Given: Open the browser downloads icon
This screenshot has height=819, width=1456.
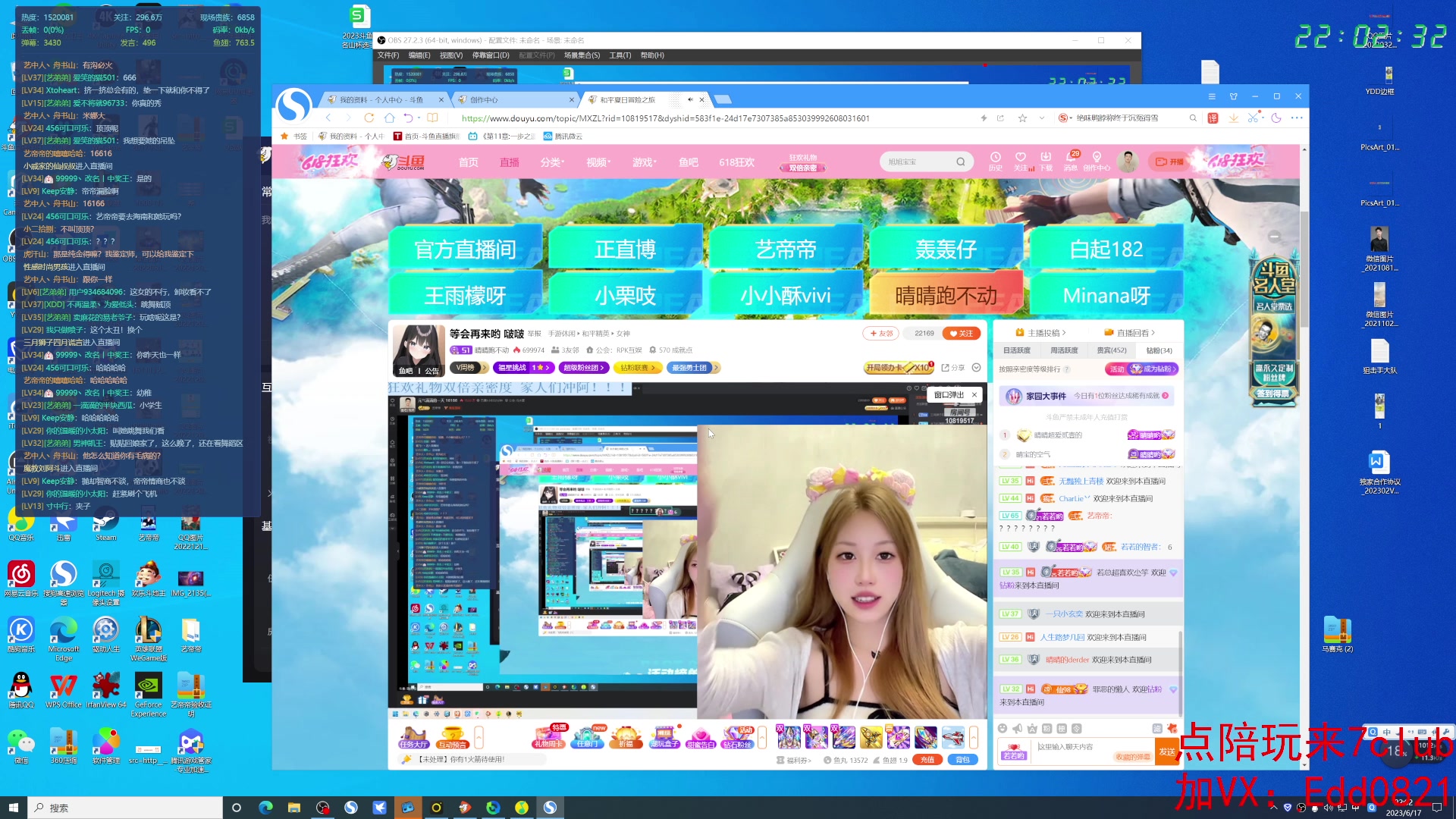Looking at the screenshot, I should [x=1234, y=118].
